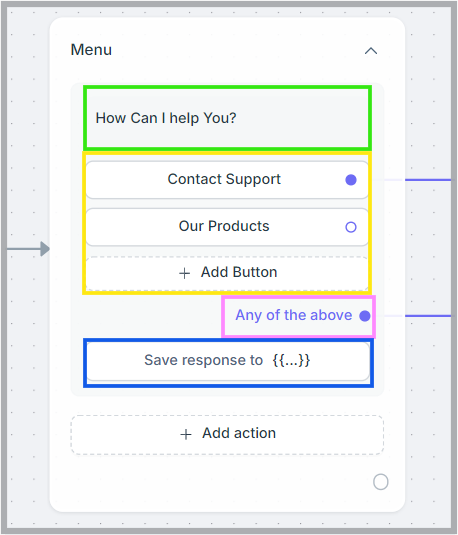Click the {{...}} variable icon
458x535 pixels.
pyautogui.click(x=291, y=360)
